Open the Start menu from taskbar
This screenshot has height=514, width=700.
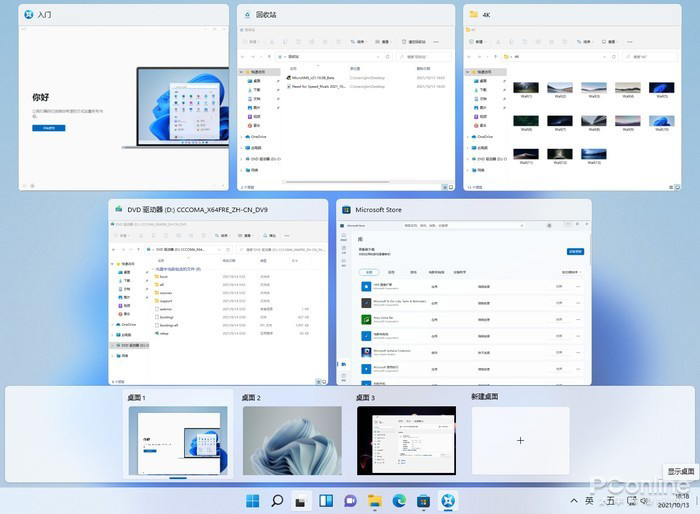(x=253, y=500)
